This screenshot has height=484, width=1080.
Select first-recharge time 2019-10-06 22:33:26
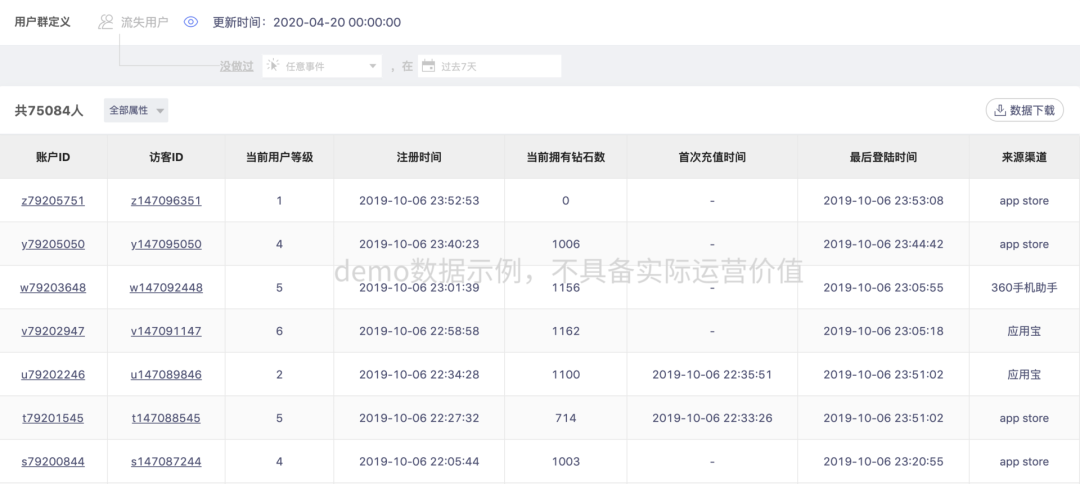(x=712, y=418)
